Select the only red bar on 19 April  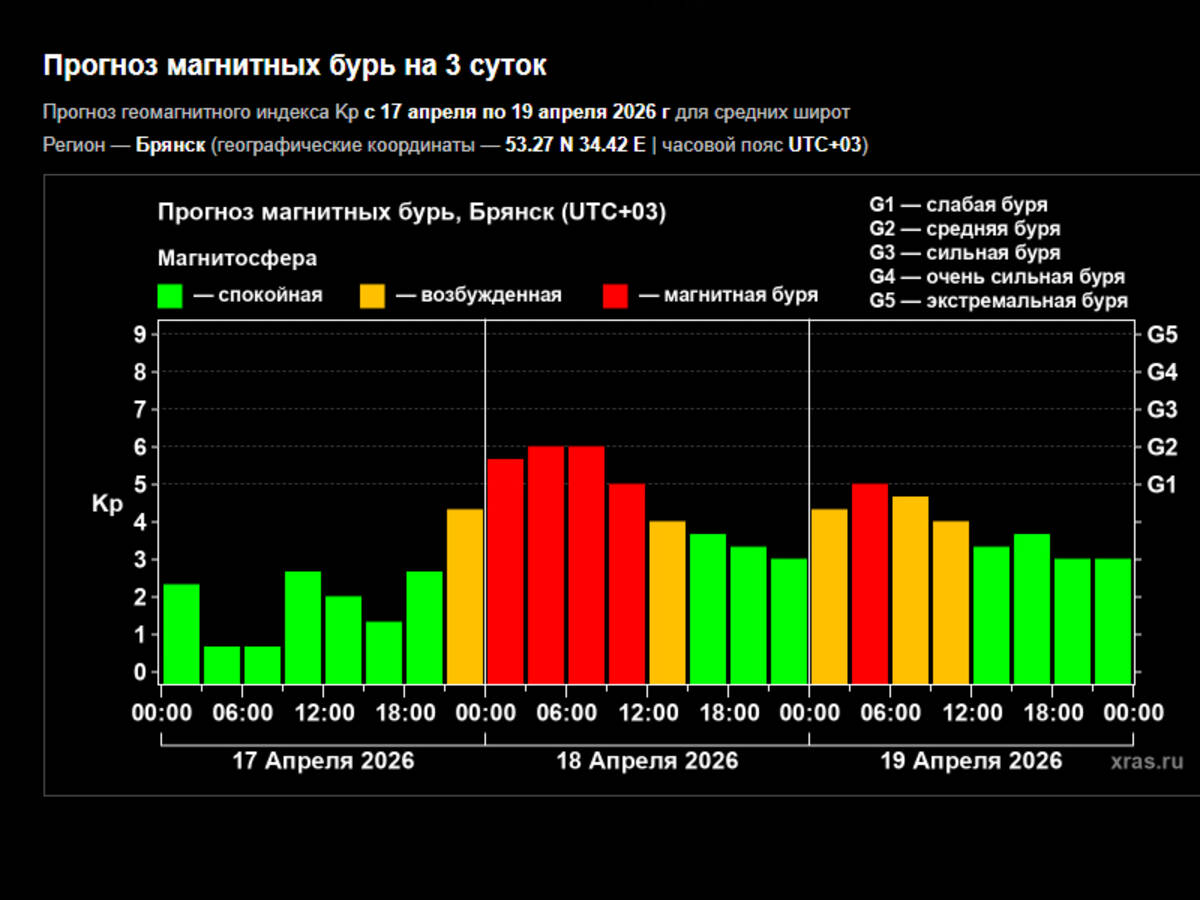(869, 582)
